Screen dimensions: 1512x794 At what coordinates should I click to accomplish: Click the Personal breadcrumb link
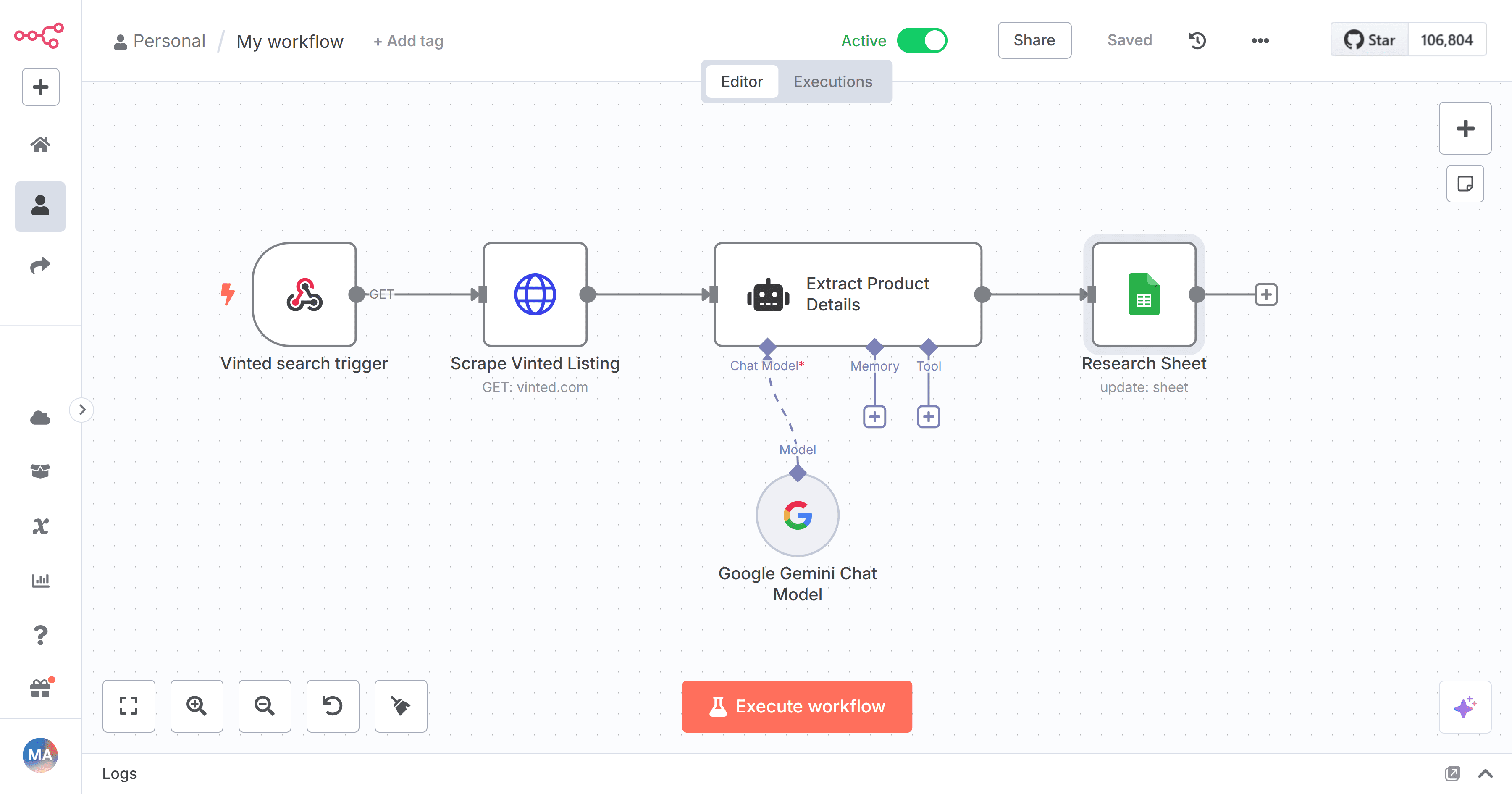tap(160, 41)
